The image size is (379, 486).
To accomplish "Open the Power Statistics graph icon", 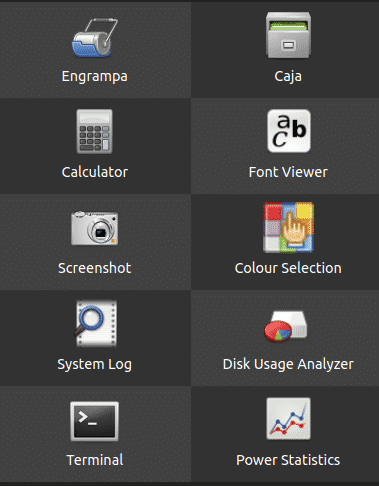I will coord(289,419).
